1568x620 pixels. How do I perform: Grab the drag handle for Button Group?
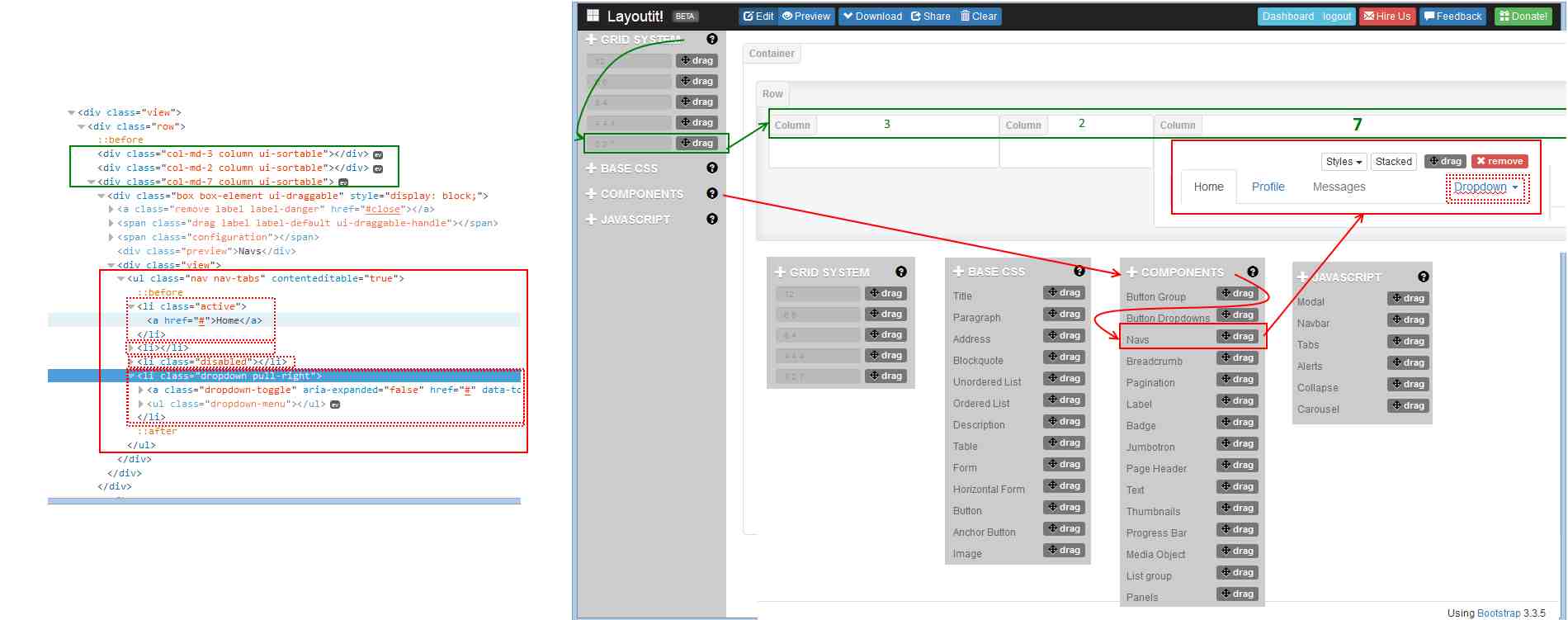pos(1237,293)
